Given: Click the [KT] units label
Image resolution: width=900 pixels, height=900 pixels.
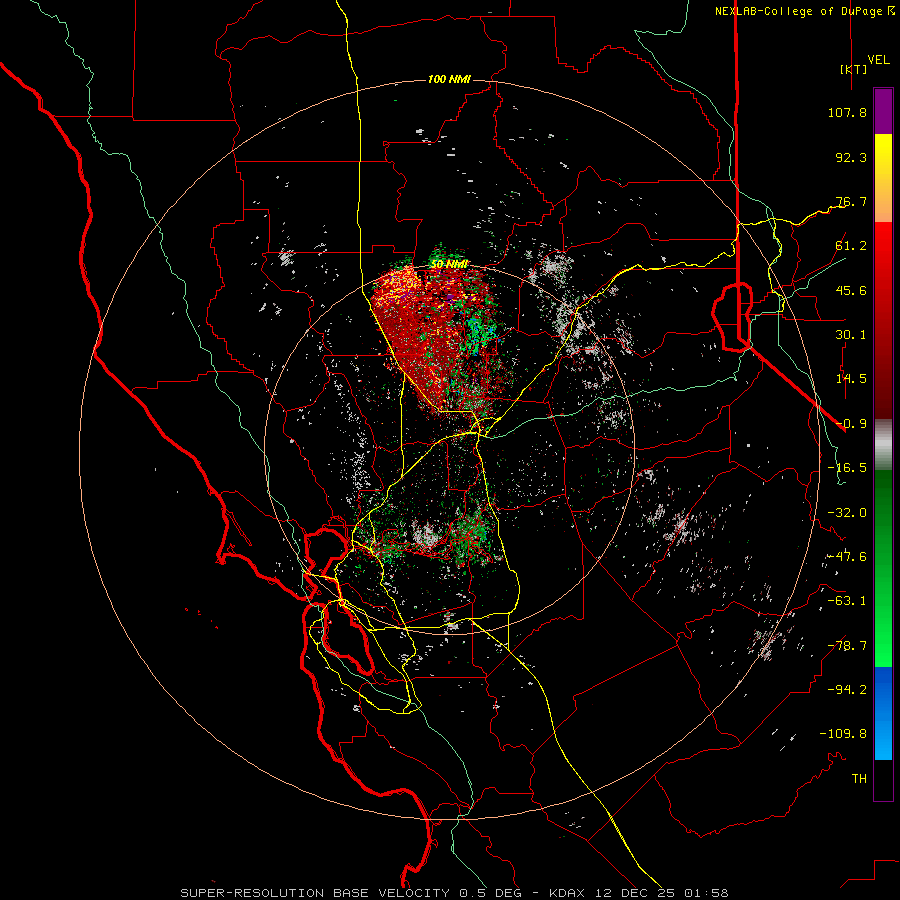Looking at the screenshot, I should (854, 69).
